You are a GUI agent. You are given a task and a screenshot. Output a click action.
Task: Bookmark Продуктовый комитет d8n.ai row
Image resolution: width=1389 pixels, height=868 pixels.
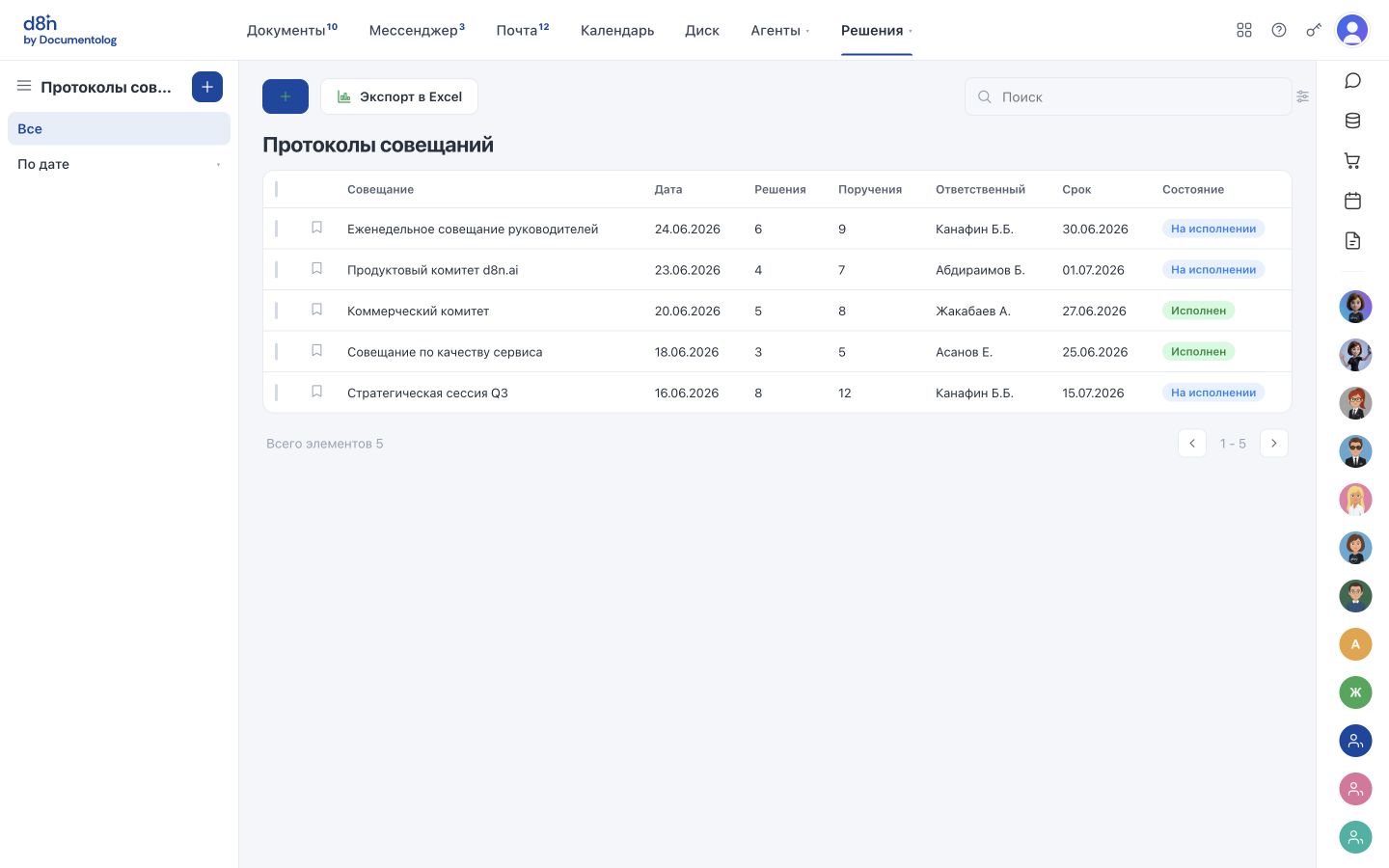[316, 269]
